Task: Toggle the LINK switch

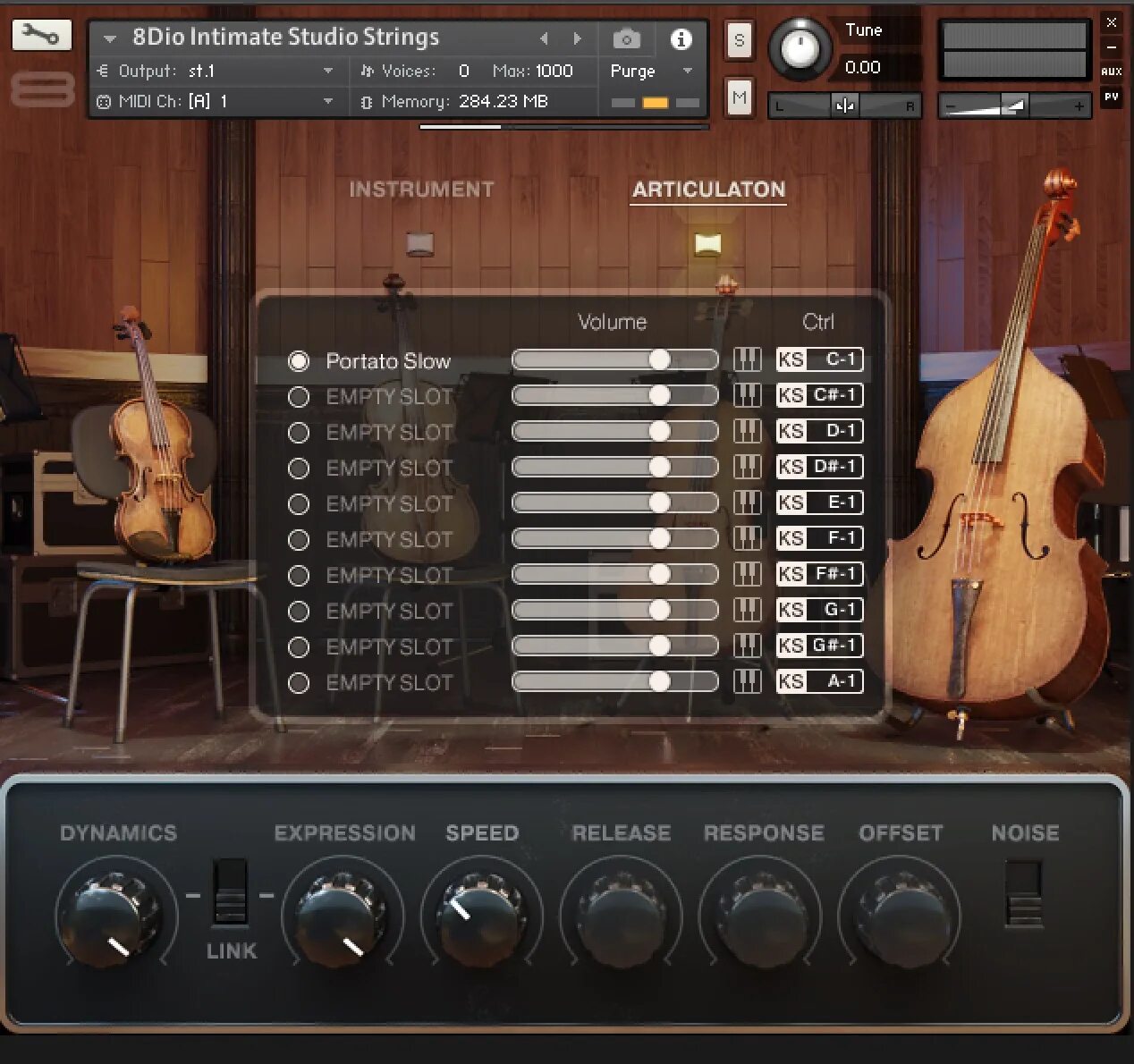Action: [230, 891]
